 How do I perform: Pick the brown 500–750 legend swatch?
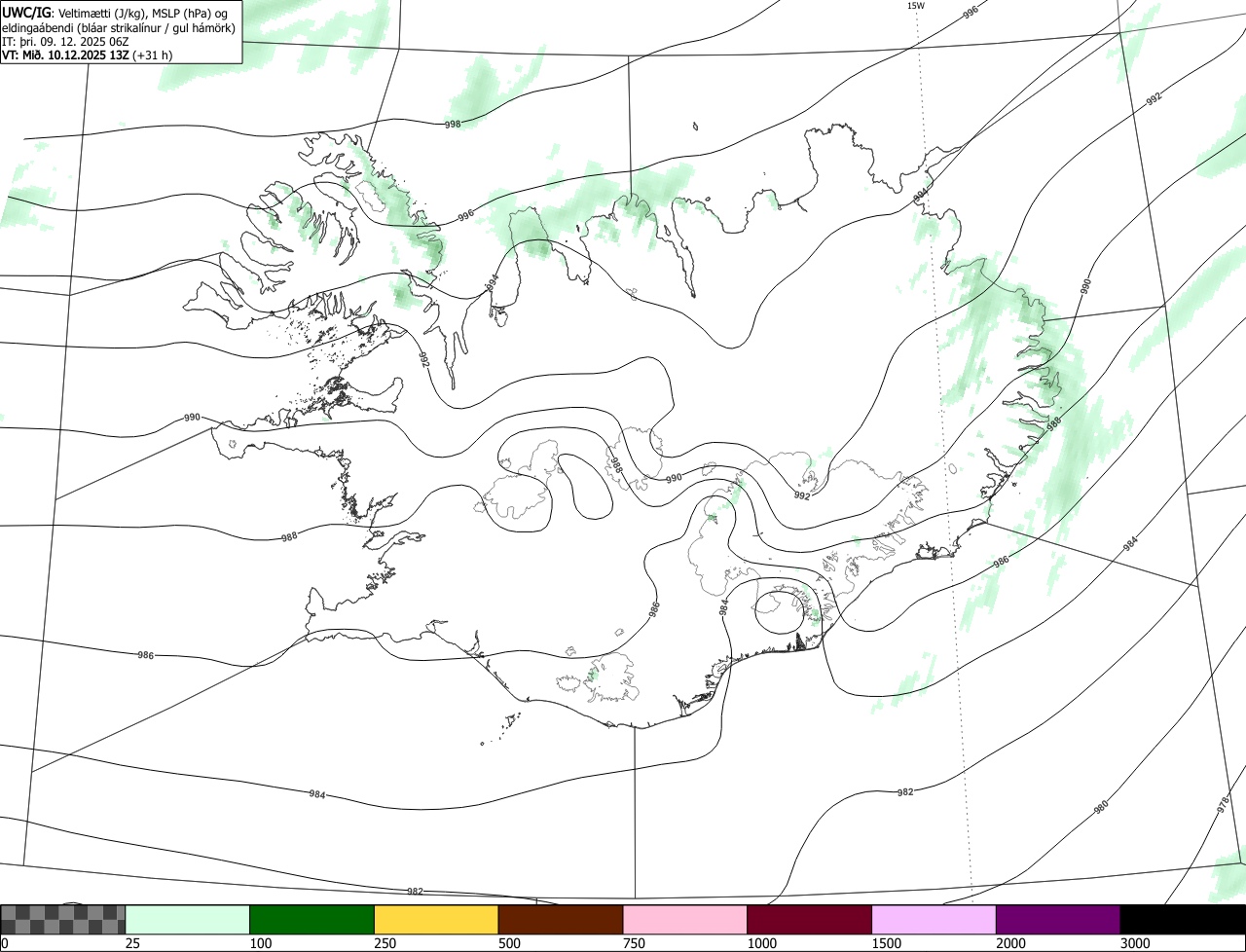(561, 920)
